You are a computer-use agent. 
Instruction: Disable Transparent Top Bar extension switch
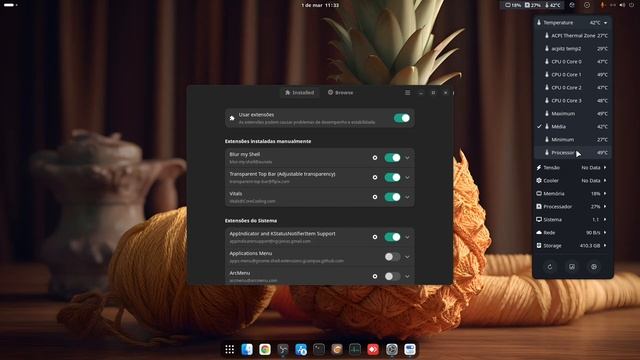pyautogui.click(x=392, y=177)
